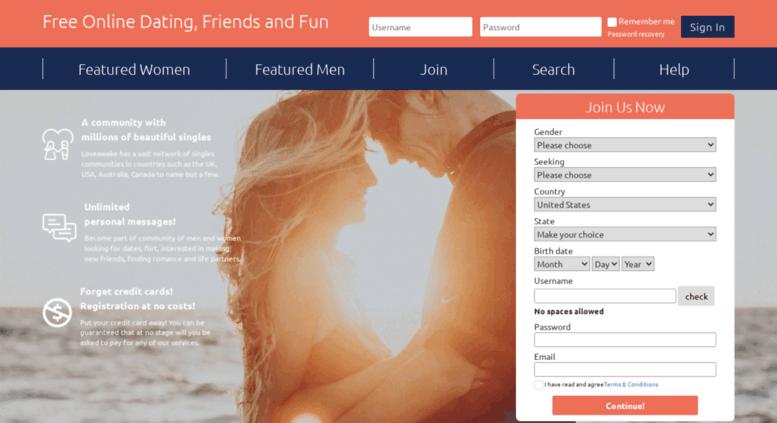The height and width of the screenshot is (423, 777).
Task: Focus the Email field in join form
Action: pyautogui.click(x=625, y=370)
